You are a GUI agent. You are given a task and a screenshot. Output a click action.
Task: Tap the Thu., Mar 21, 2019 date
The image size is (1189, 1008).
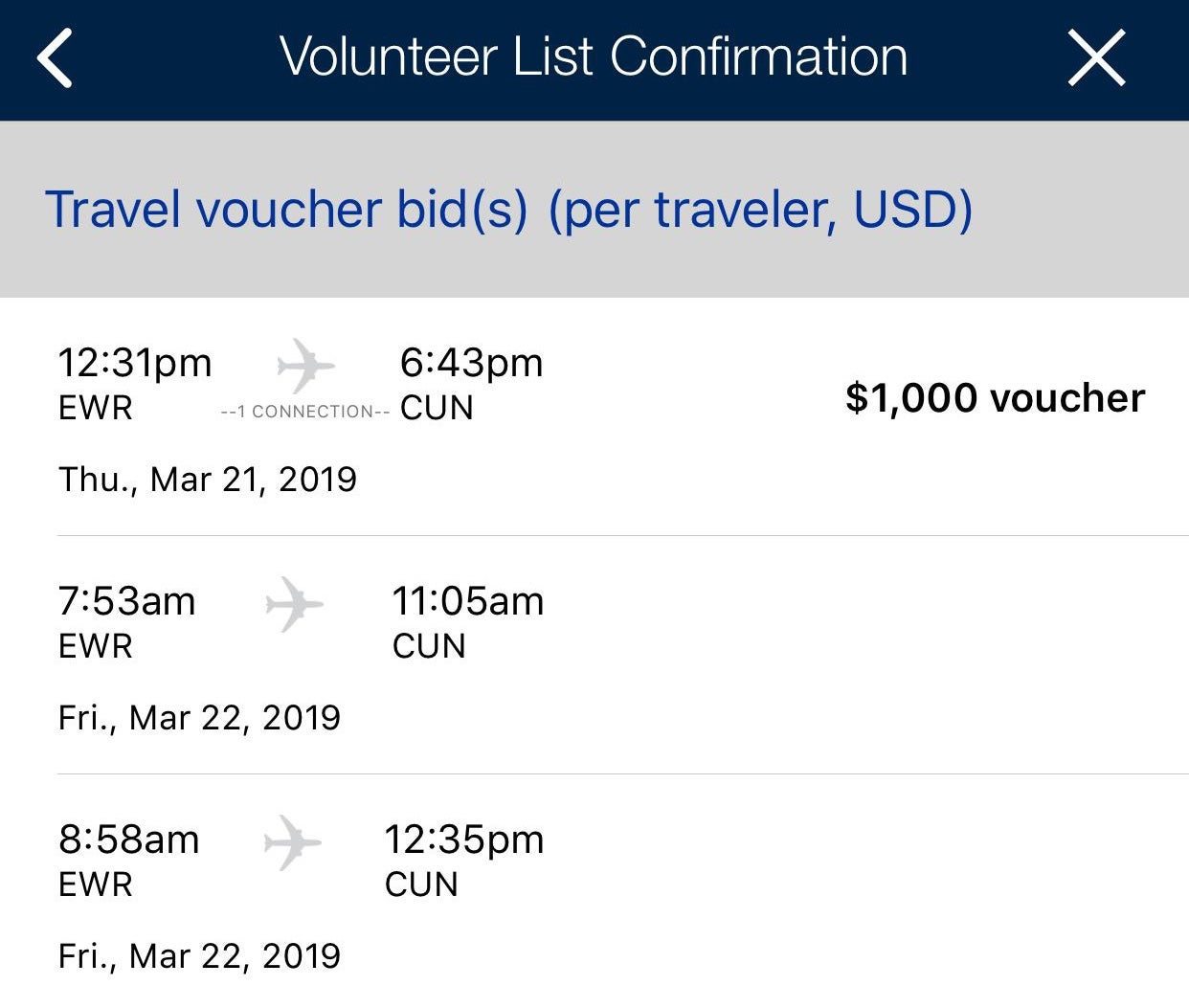208,479
